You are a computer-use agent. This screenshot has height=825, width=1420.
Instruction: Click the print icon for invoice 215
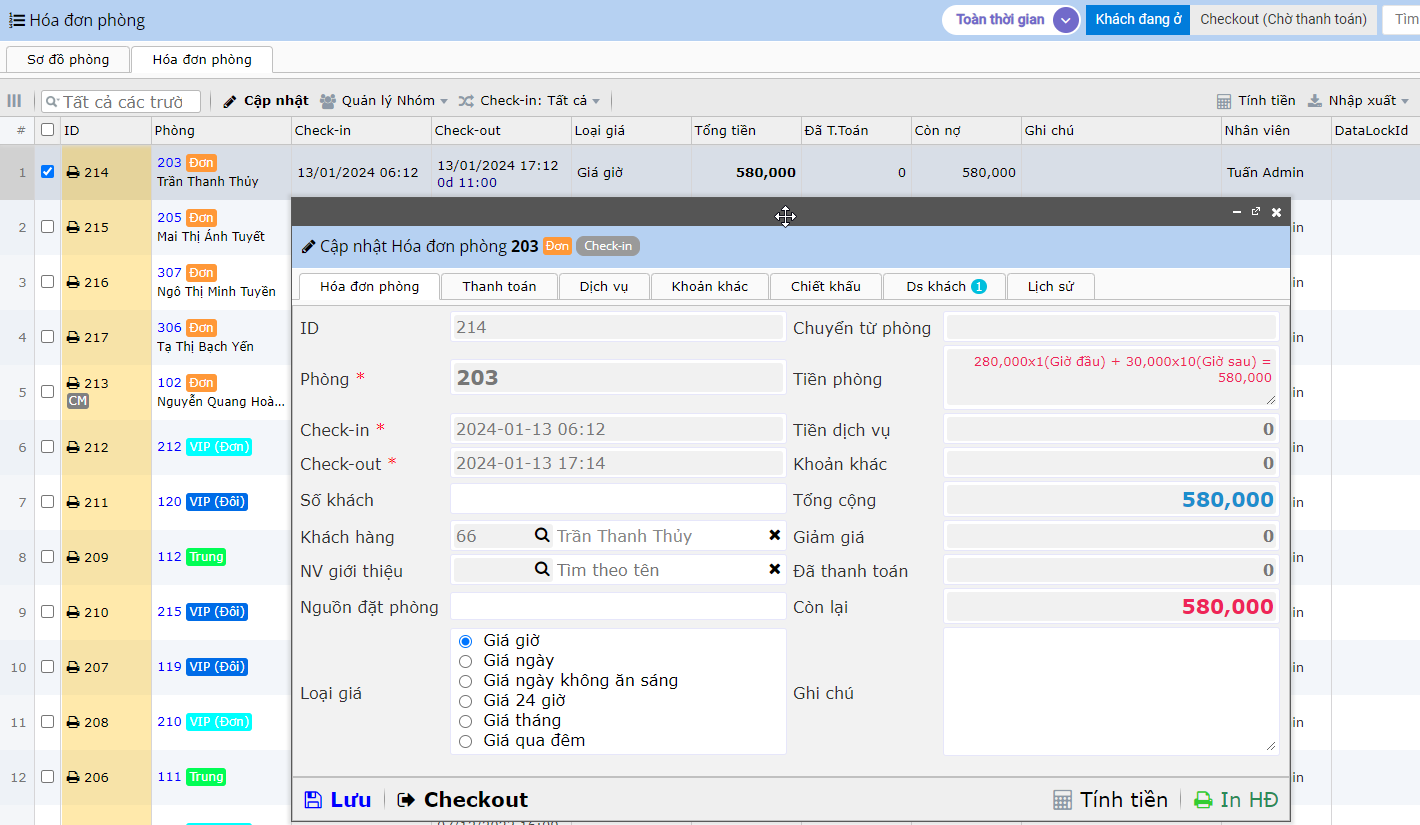tap(72, 228)
